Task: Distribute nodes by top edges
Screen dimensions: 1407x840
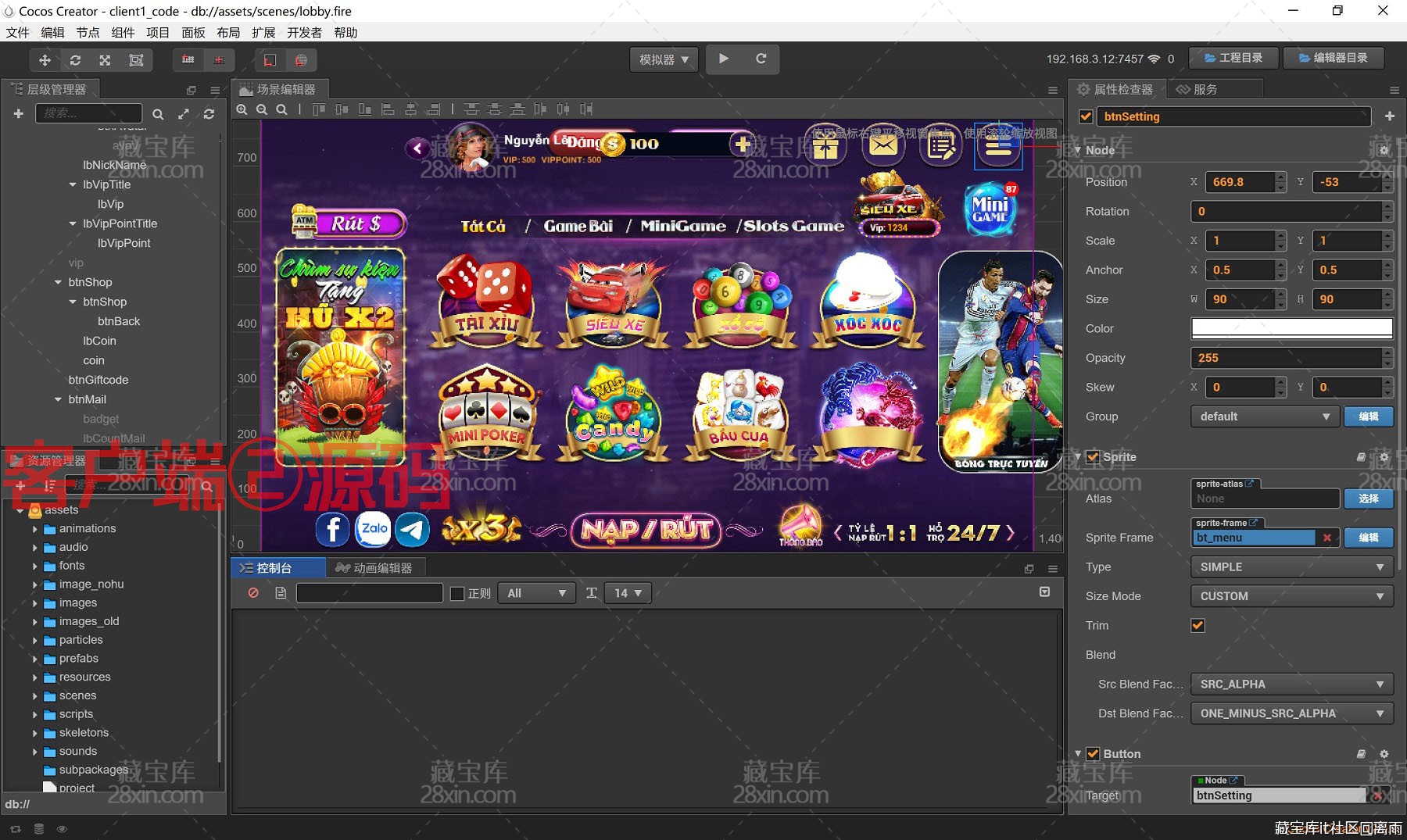Action: 471,109
